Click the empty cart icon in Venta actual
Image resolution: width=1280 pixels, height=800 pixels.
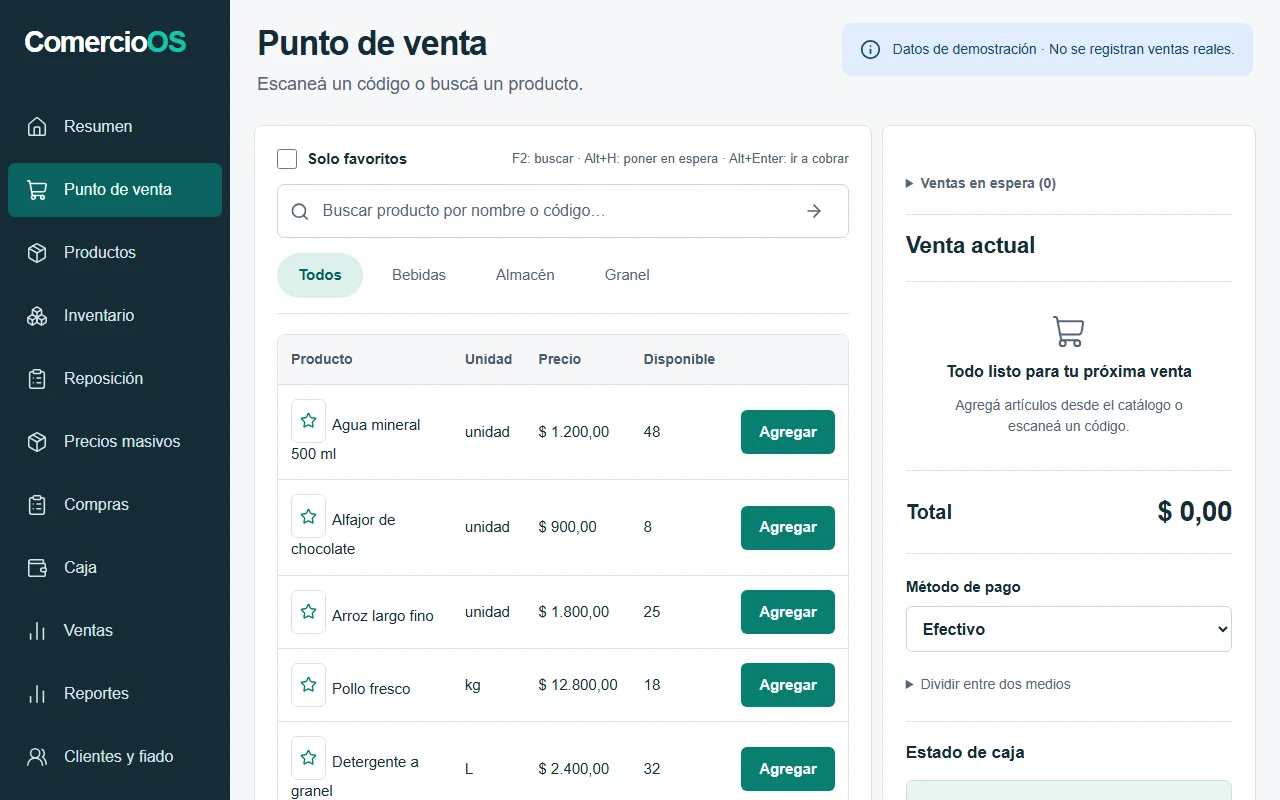[1069, 331]
